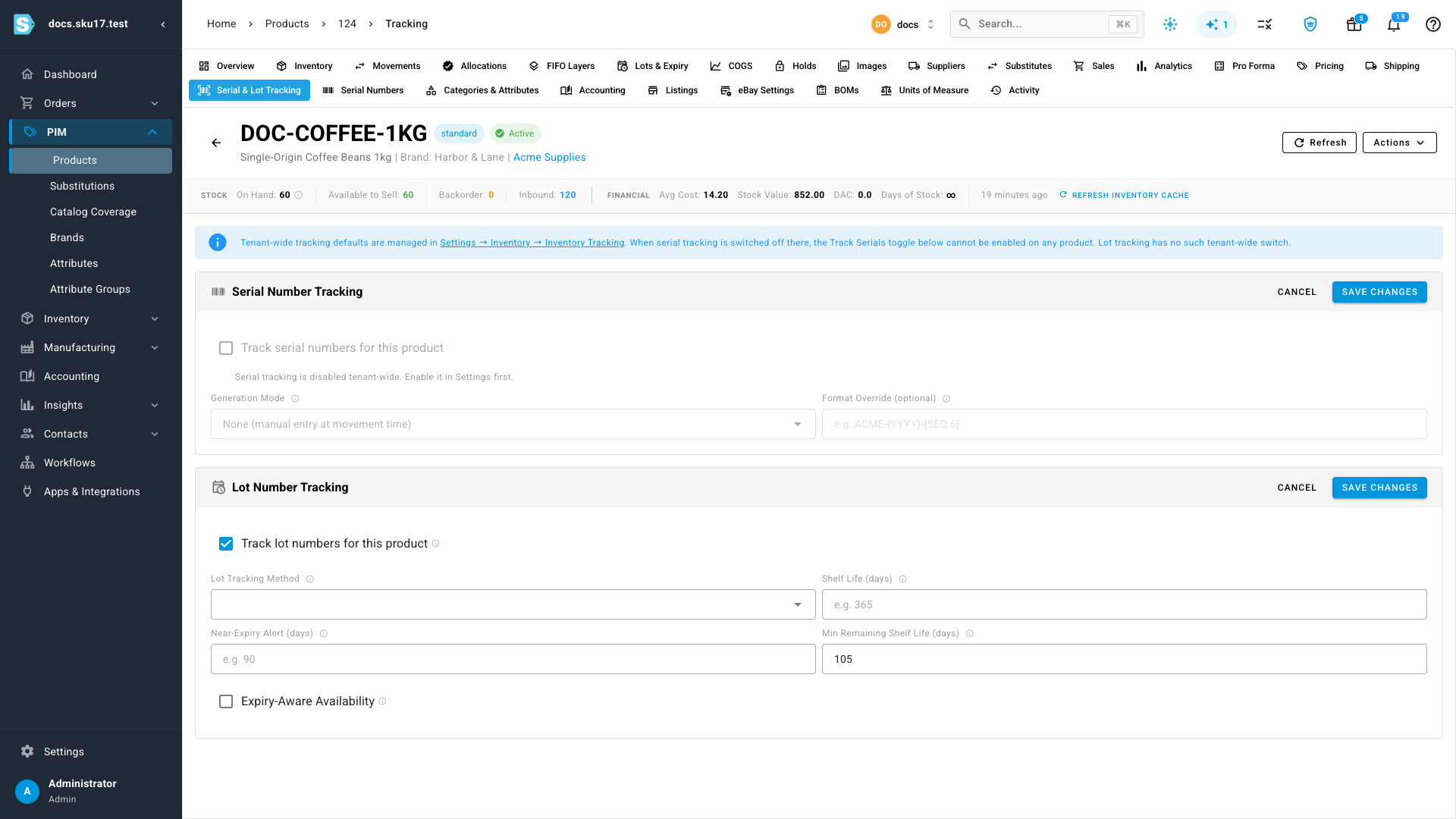Click the back arrow beside DOC-COFFEE-1KG

tap(216, 143)
